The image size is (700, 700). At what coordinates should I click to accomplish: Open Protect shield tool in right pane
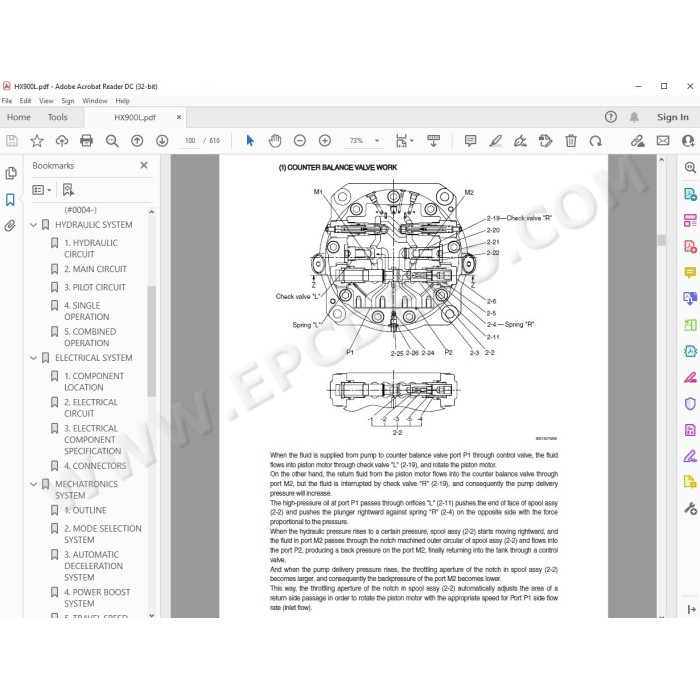pos(690,404)
